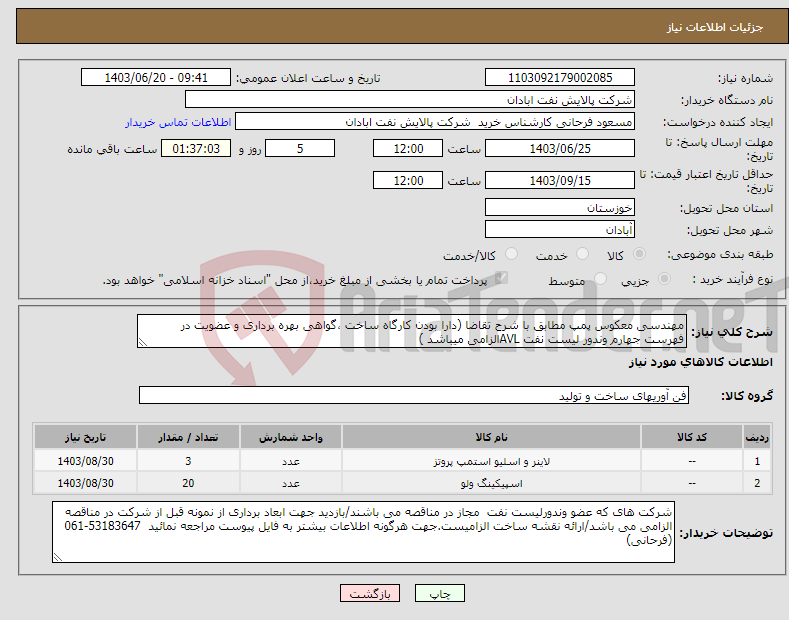Click item name اسپیکینگ ولو
This screenshot has height=620, width=789.
[491, 483]
